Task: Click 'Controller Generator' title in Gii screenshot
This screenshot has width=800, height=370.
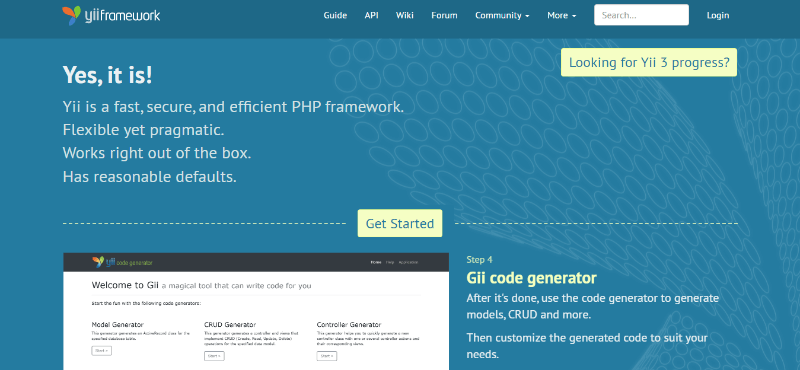Action: (x=349, y=325)
